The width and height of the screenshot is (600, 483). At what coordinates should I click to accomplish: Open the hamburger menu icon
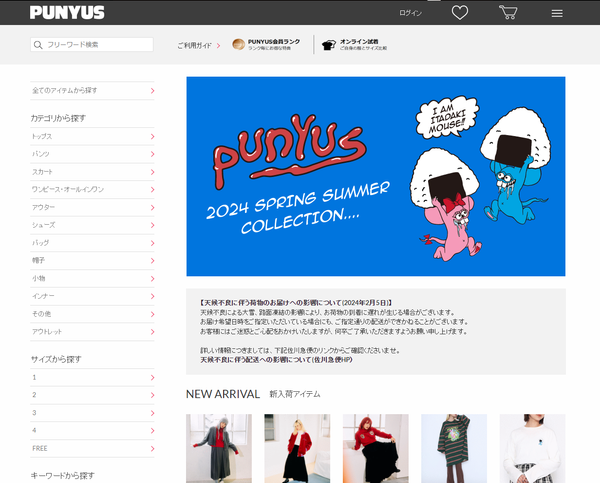click(557, 13)
